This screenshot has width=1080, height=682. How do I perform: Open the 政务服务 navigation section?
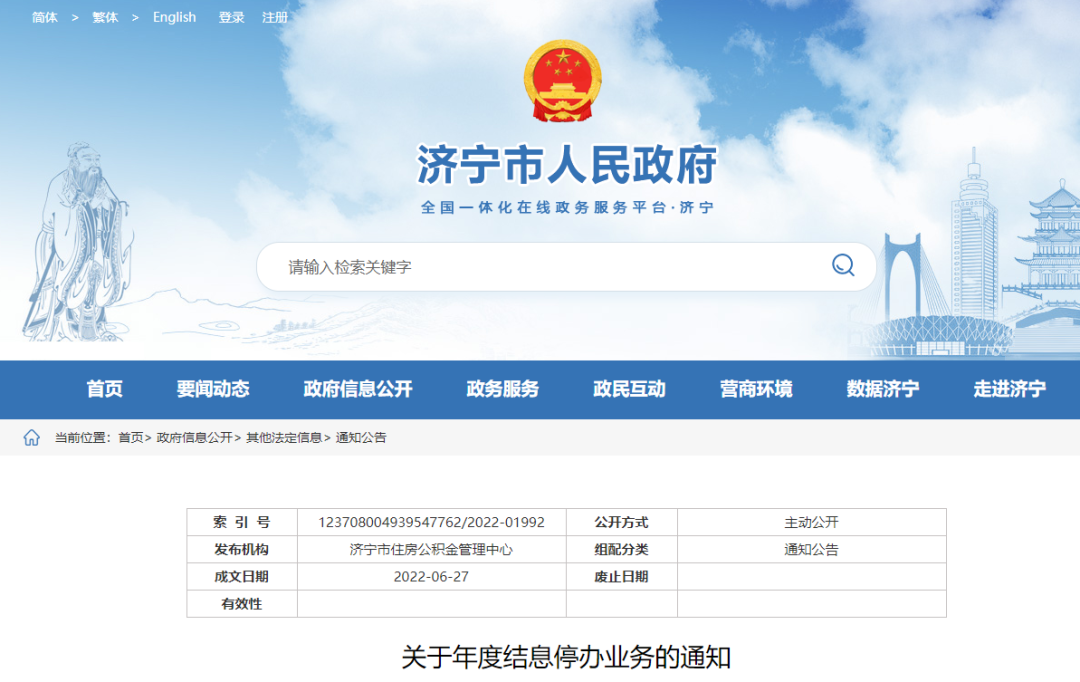click(502, 390)
